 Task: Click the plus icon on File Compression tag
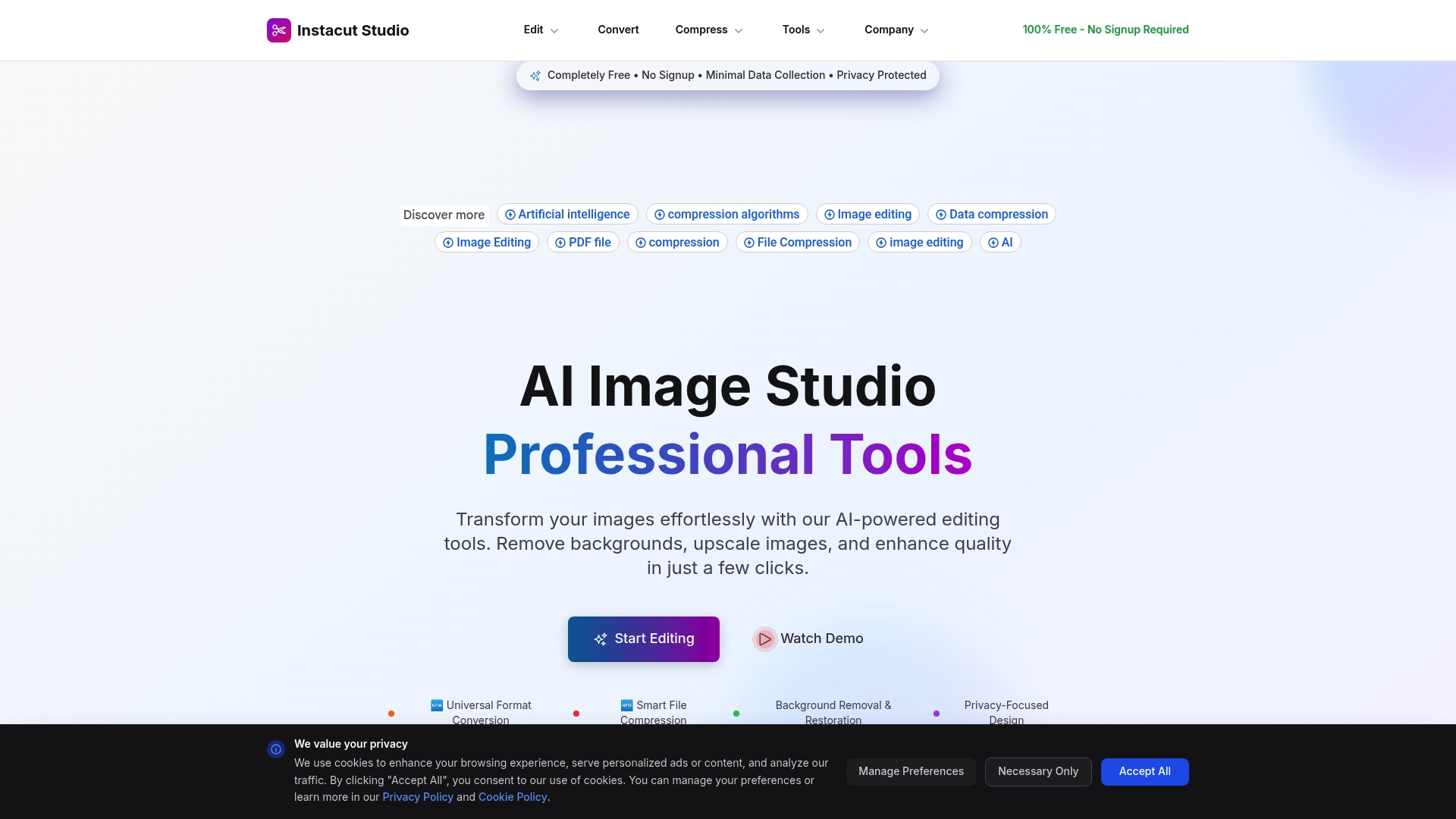tap(749, 242)
